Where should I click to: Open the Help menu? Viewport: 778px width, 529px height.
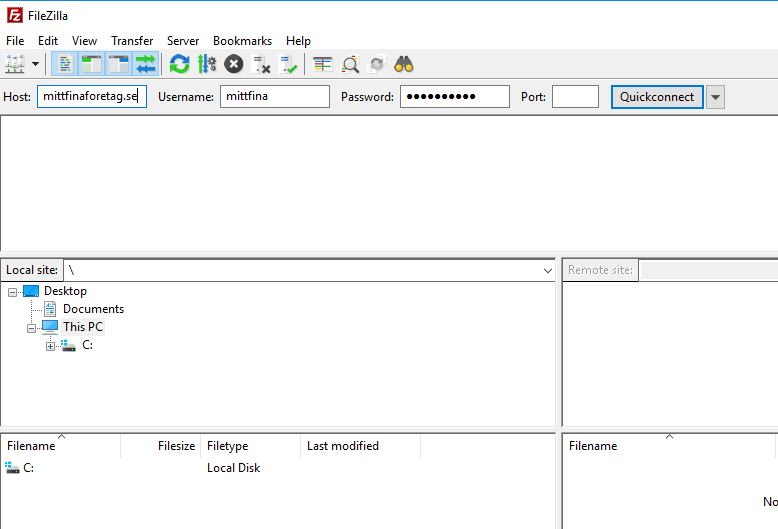click(298, 41)
